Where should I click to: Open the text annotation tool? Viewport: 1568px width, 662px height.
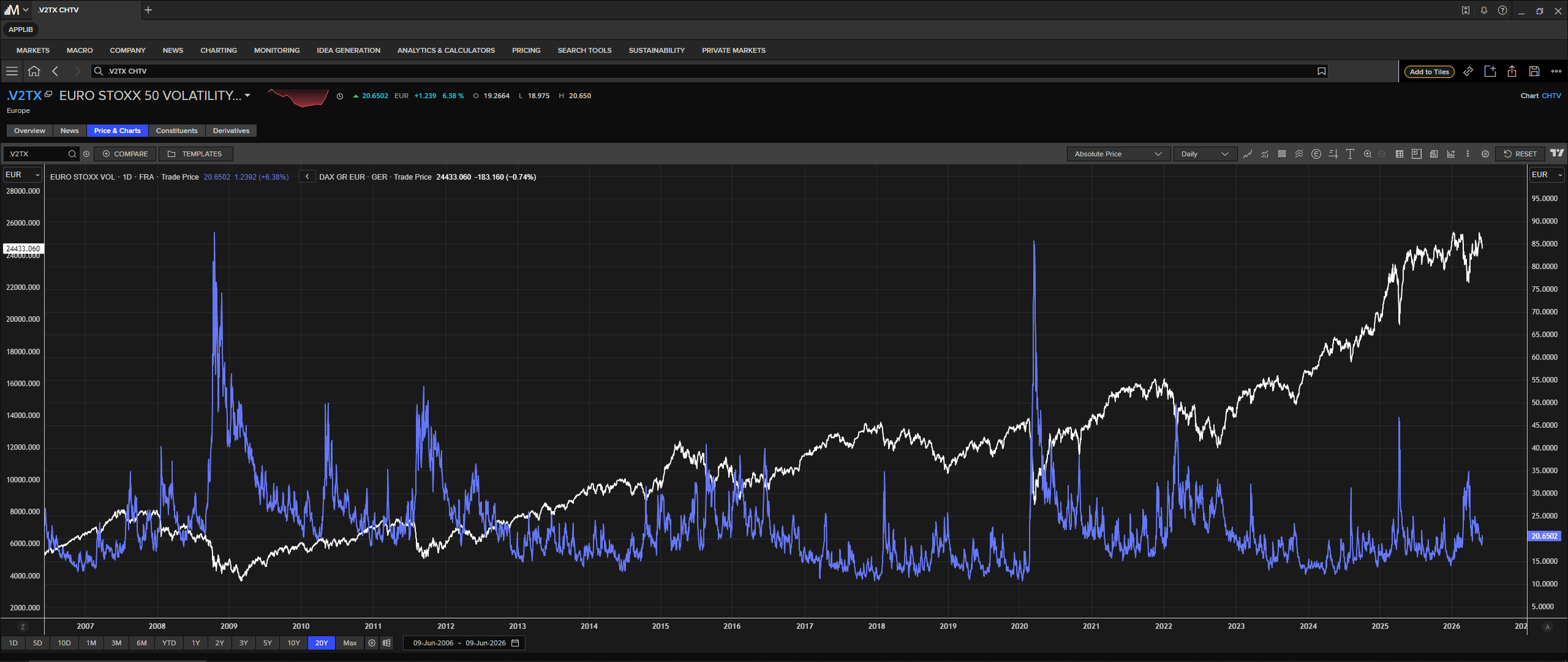tap(1350, 154)
